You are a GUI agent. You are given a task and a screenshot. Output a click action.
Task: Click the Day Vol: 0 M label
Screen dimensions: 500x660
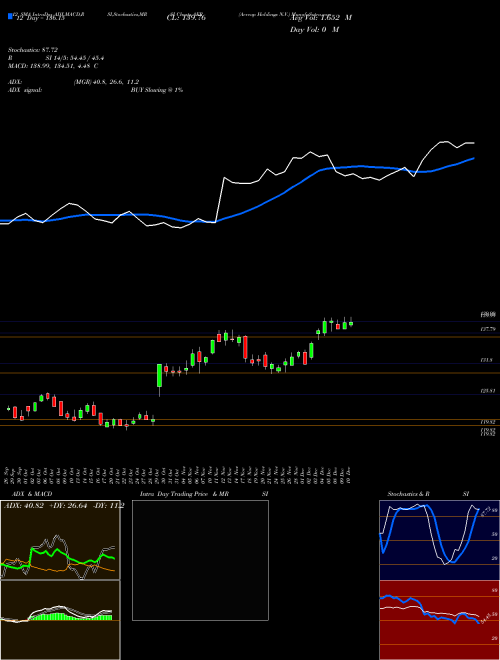314,30
